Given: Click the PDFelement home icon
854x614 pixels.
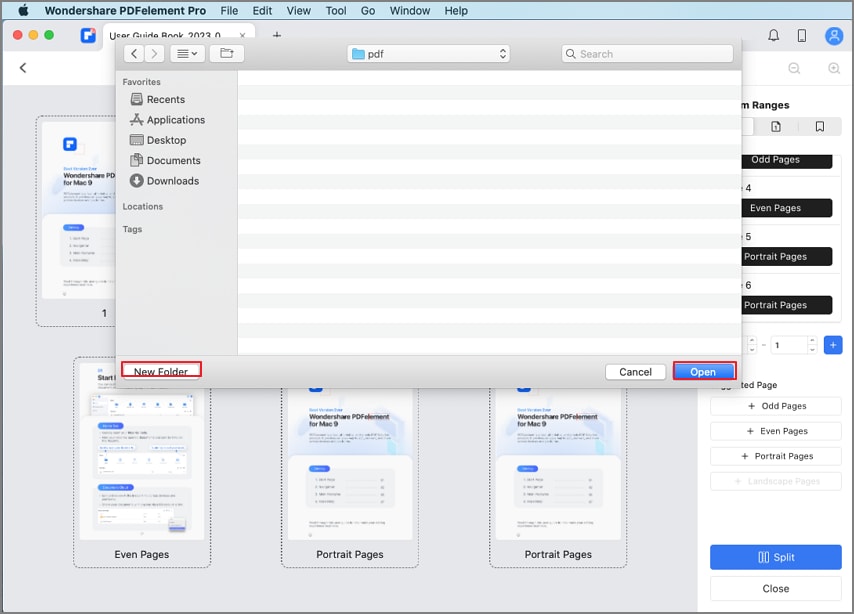Looking at the screenshot, I should point(88,35).
